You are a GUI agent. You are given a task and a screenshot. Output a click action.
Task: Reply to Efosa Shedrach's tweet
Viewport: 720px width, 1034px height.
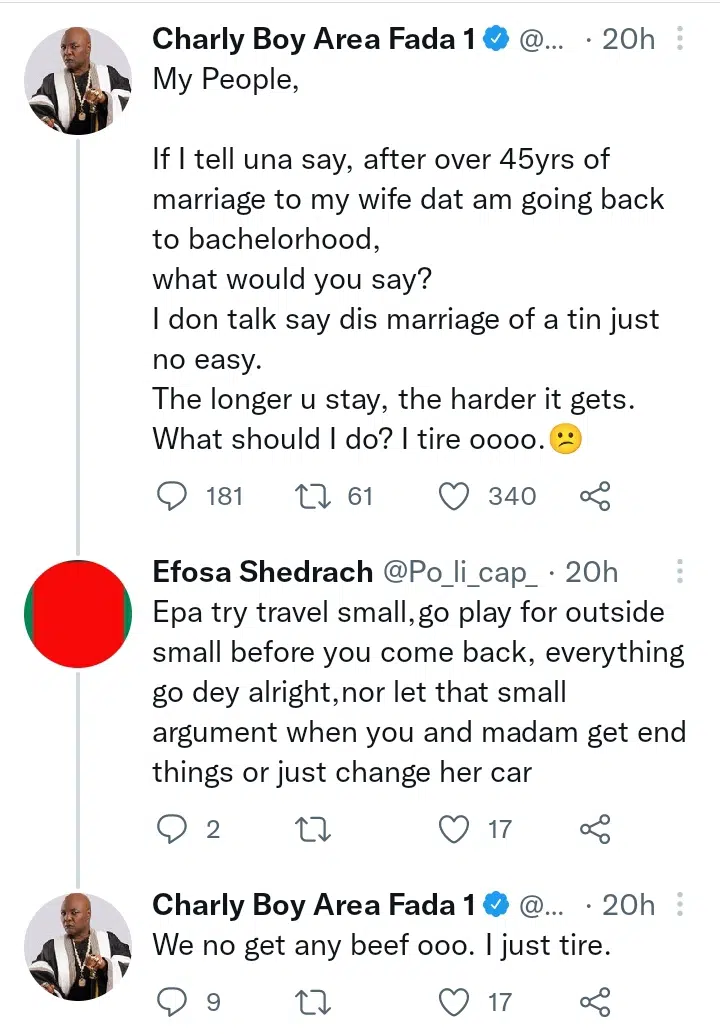point(173,829)
